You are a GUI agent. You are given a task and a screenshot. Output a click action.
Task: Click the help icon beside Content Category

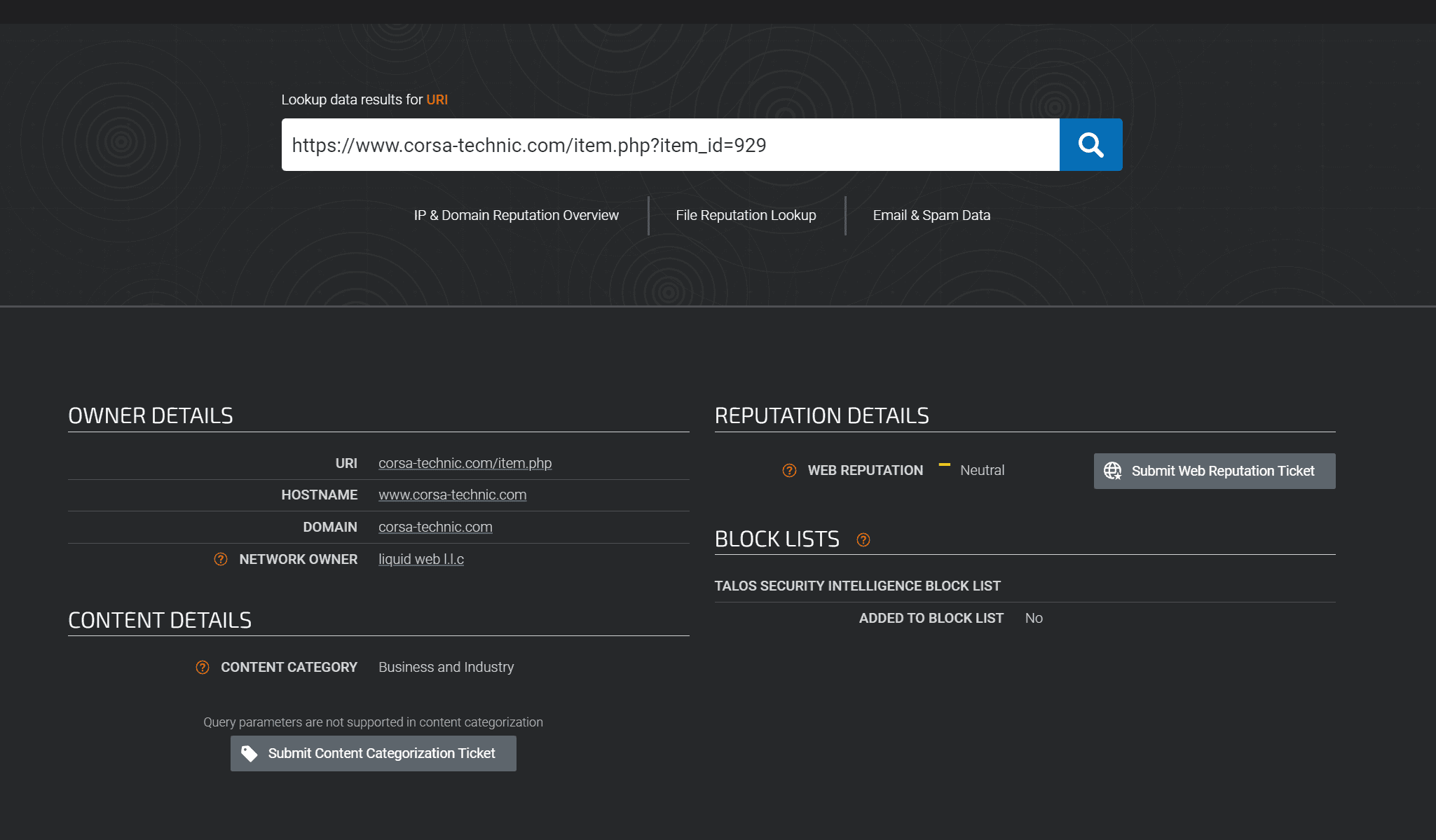(203, 667)
